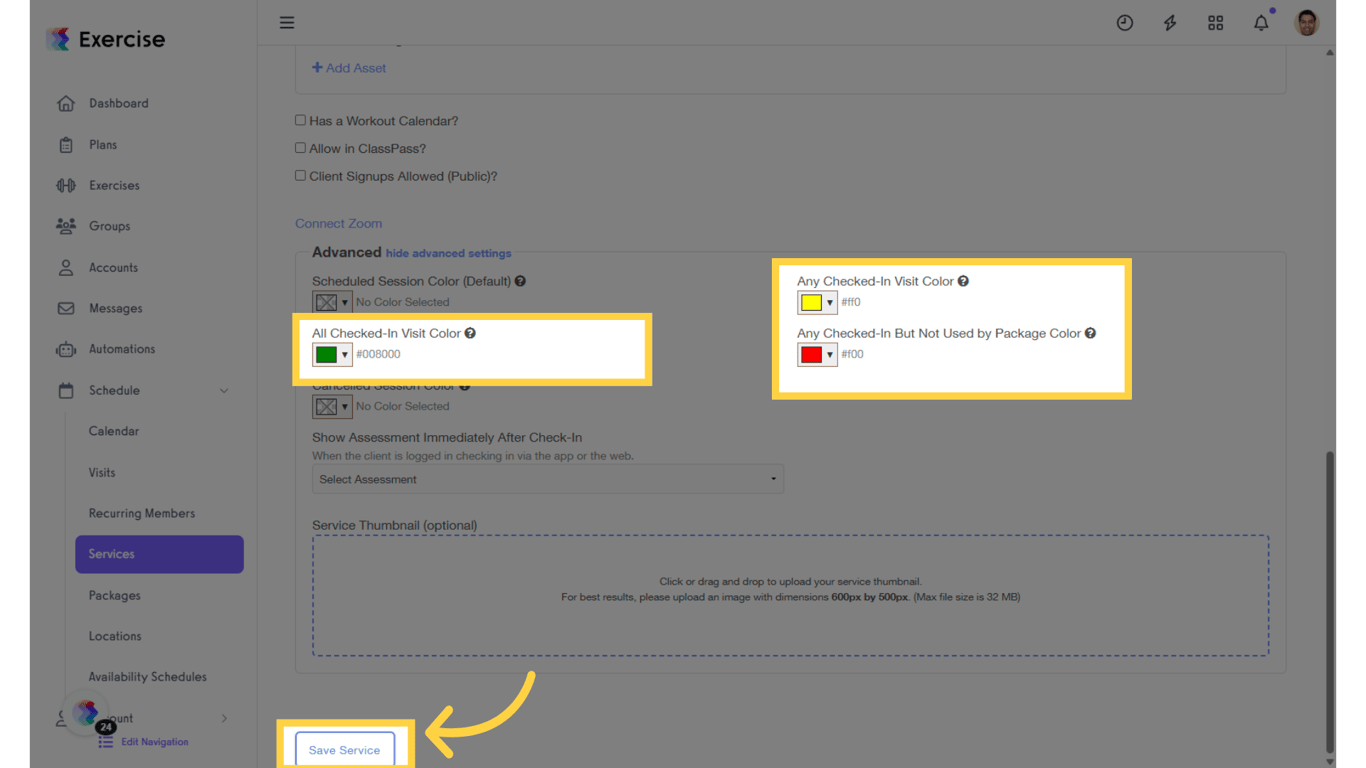
Task: Open Cancelled Session Color picker dropdown
Action: [332, 406]
